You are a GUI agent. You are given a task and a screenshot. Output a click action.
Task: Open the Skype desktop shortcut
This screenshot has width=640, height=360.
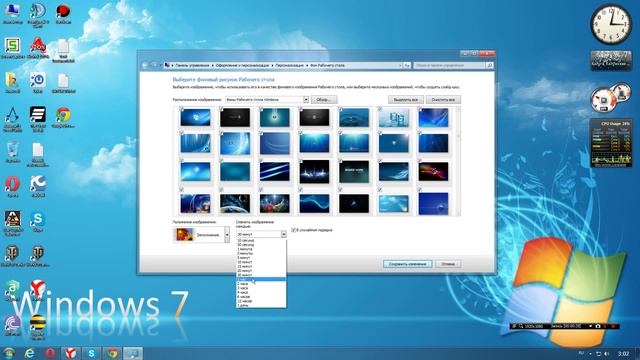38,221
